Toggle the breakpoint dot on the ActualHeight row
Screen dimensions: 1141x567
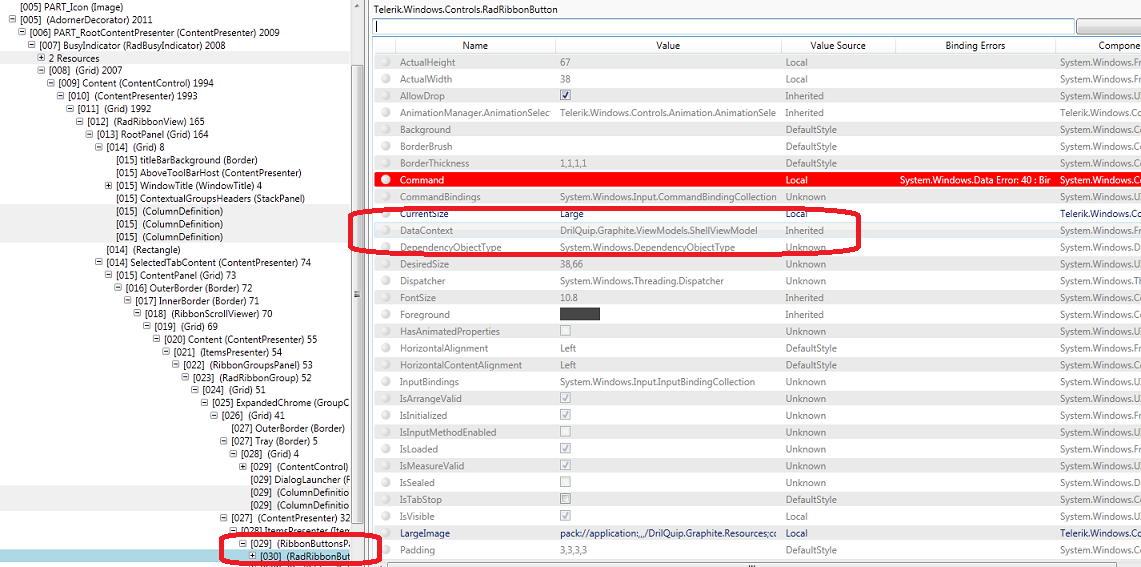pyautogui.click(x=386, y=63)
